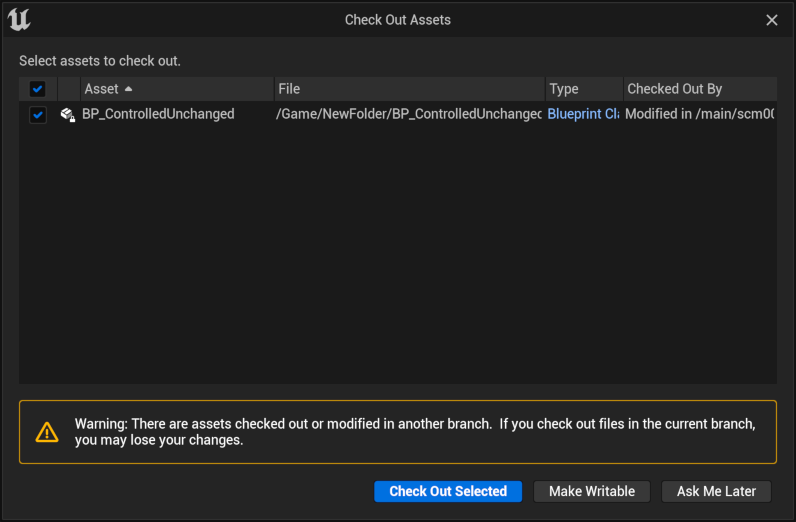Click the 'Select assets to check out.' text

pyautogui.click(x=100, y=61)
